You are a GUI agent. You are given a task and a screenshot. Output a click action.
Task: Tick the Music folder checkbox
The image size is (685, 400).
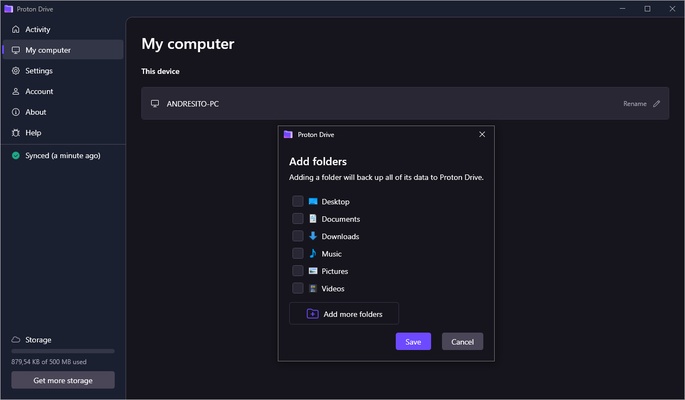(298, 253)
